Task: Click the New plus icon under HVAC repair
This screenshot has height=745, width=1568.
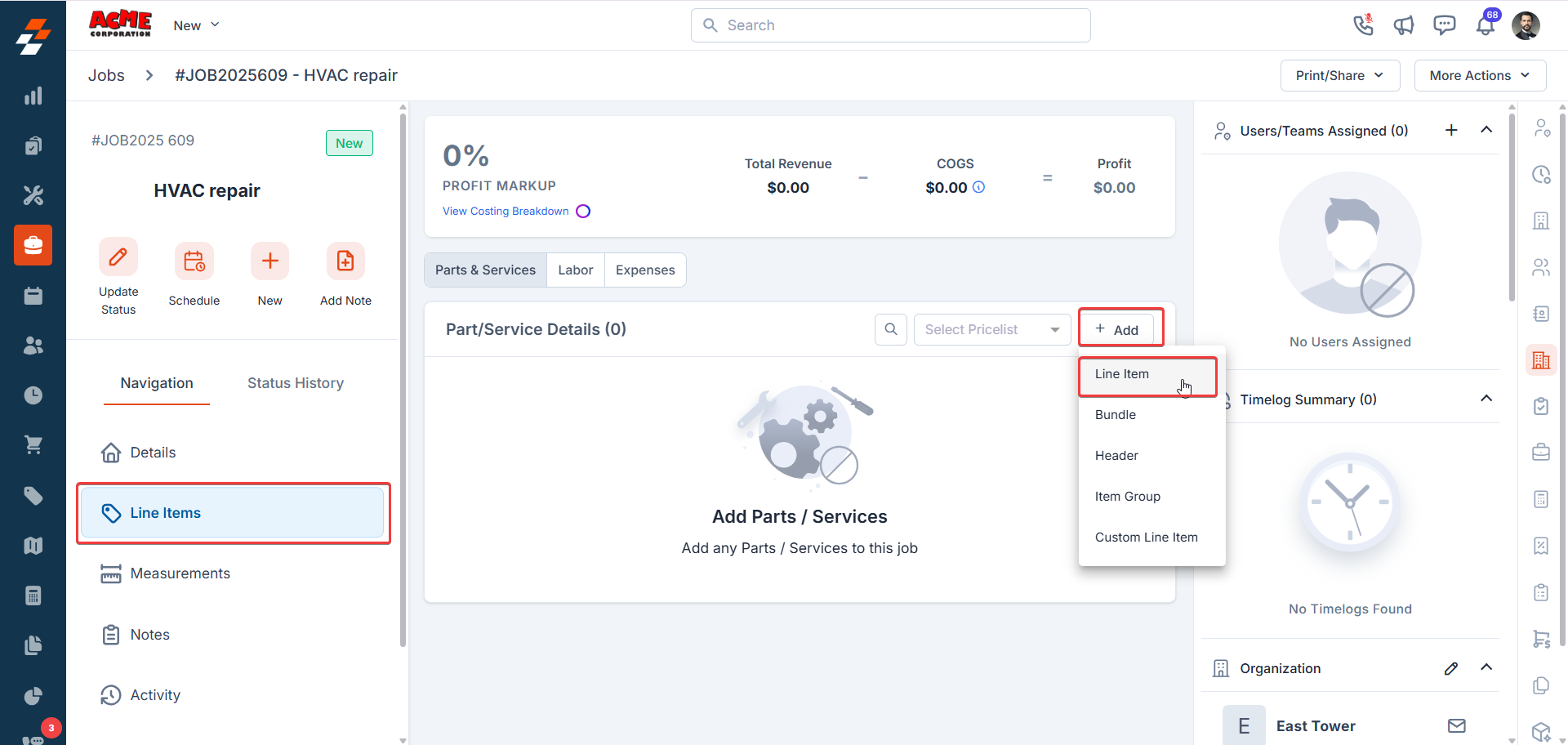Action: point(270,261)
